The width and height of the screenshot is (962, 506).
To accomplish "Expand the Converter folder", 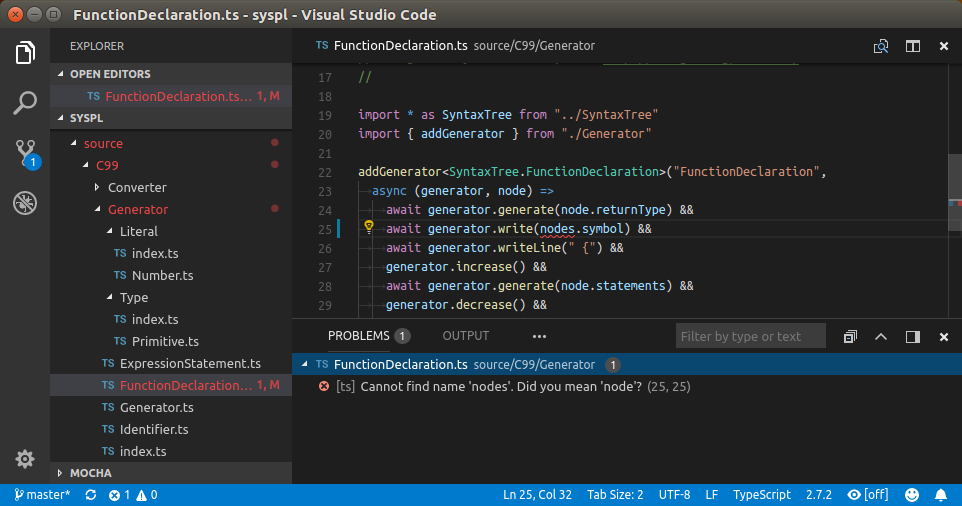I will (136, 187).
